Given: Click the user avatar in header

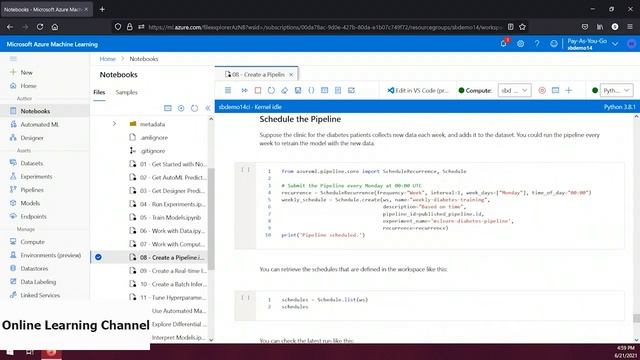Looking at the screenshot, I should 631,44.
